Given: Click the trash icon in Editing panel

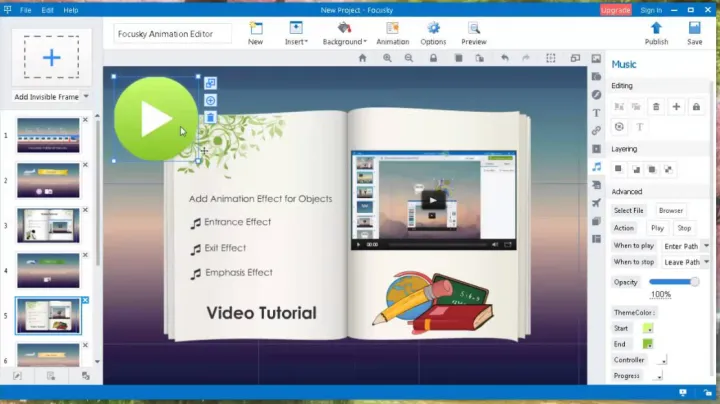Looking at the screenshot, I should pos(656,106).
